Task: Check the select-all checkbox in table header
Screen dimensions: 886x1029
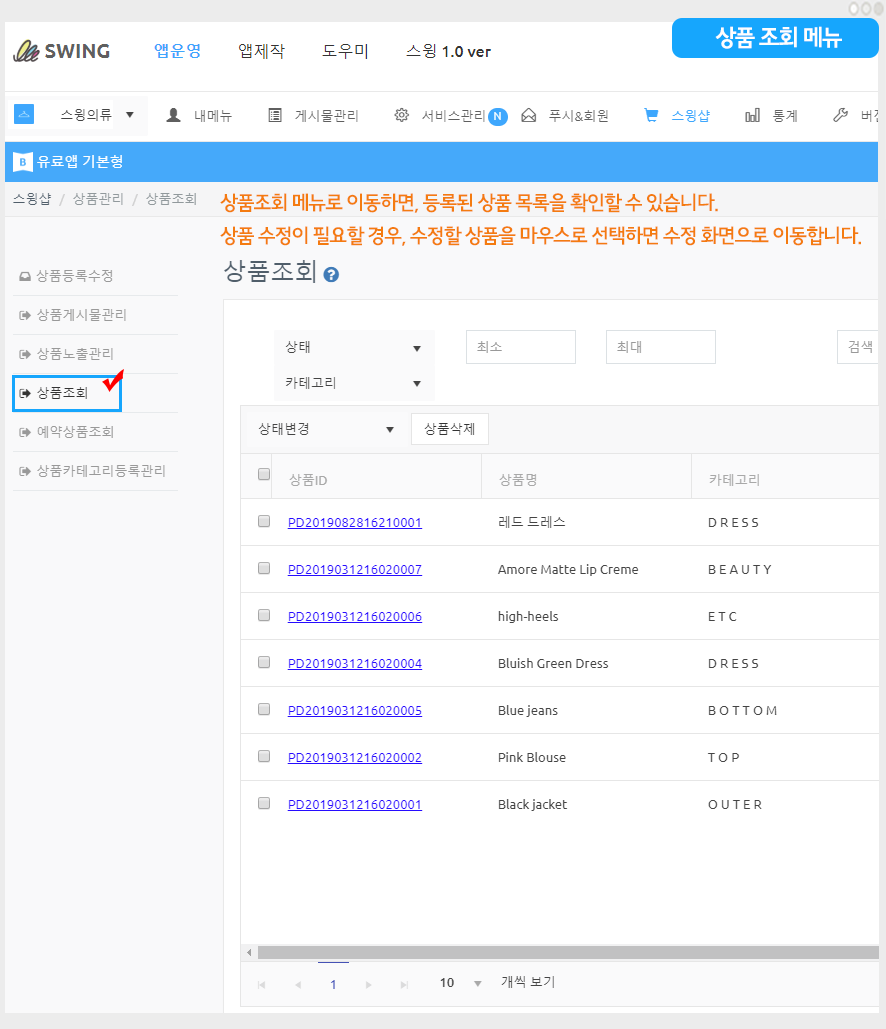Action: tap(264, 475)
